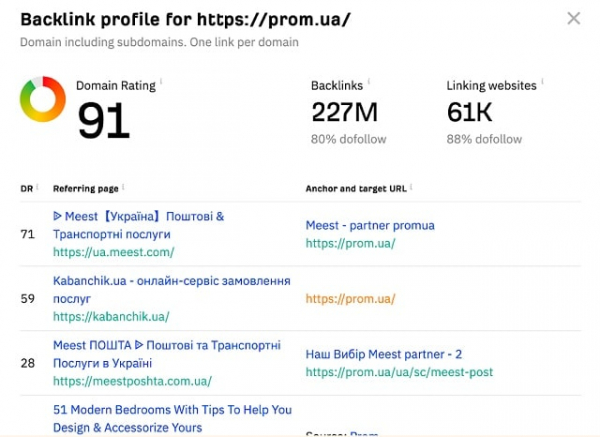
Task: Click 'Наш Вибір Meest partner - 2' anchor
Action: (x=383, y=354)
